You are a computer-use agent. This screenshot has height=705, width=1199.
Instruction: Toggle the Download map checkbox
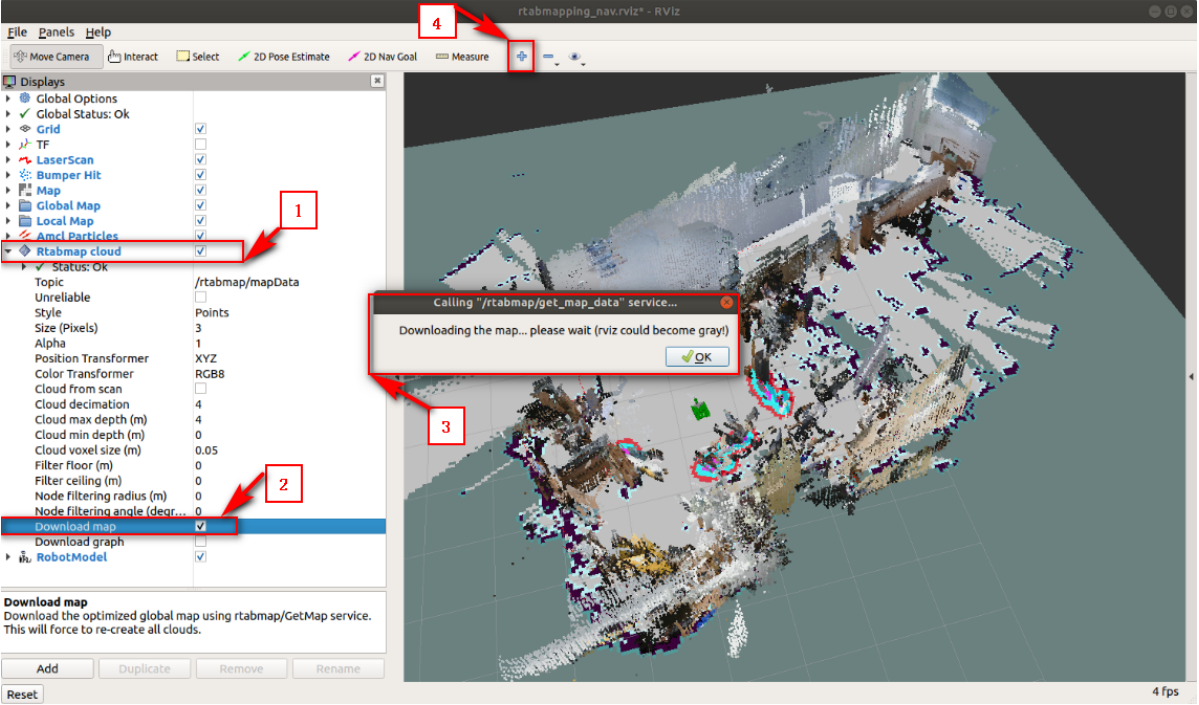pyautogui.click(x=201, y=526)
